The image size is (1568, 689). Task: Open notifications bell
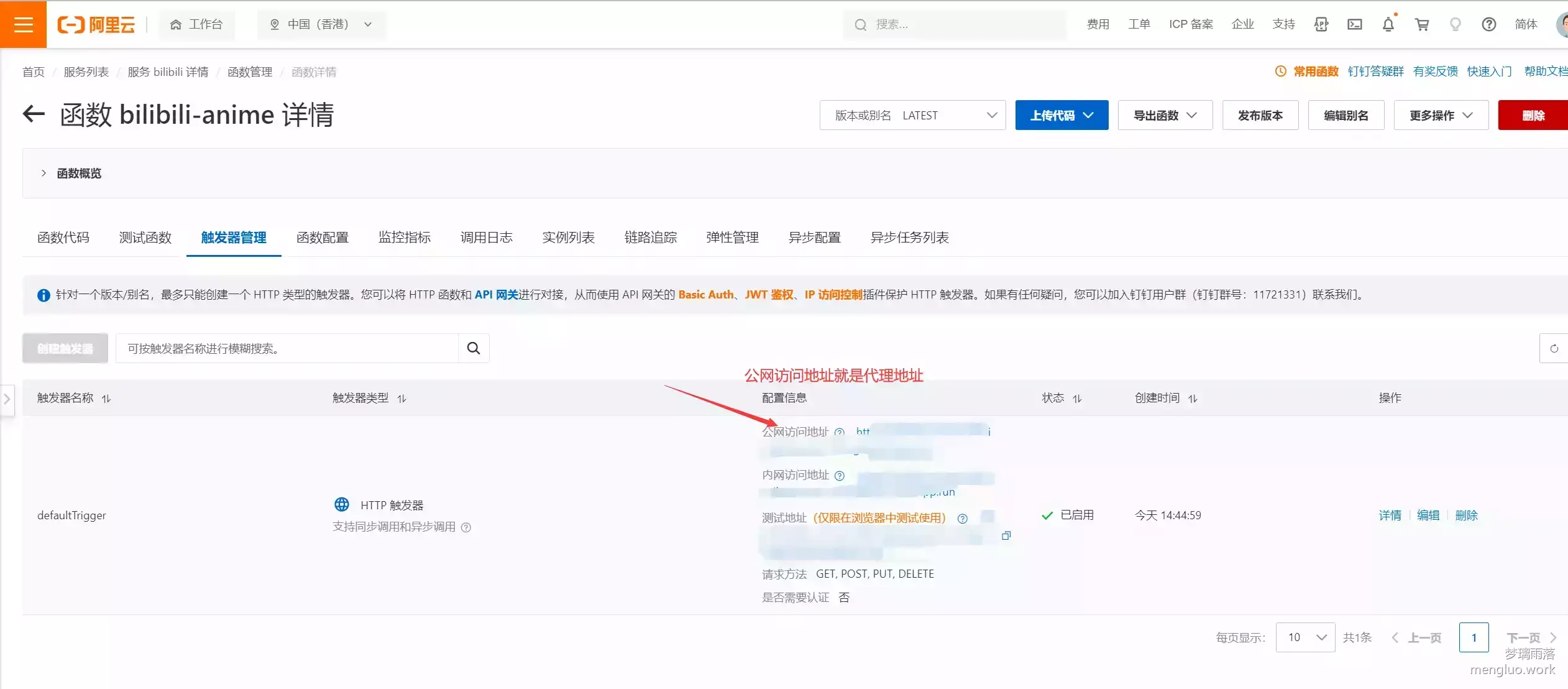(1388, 24)
